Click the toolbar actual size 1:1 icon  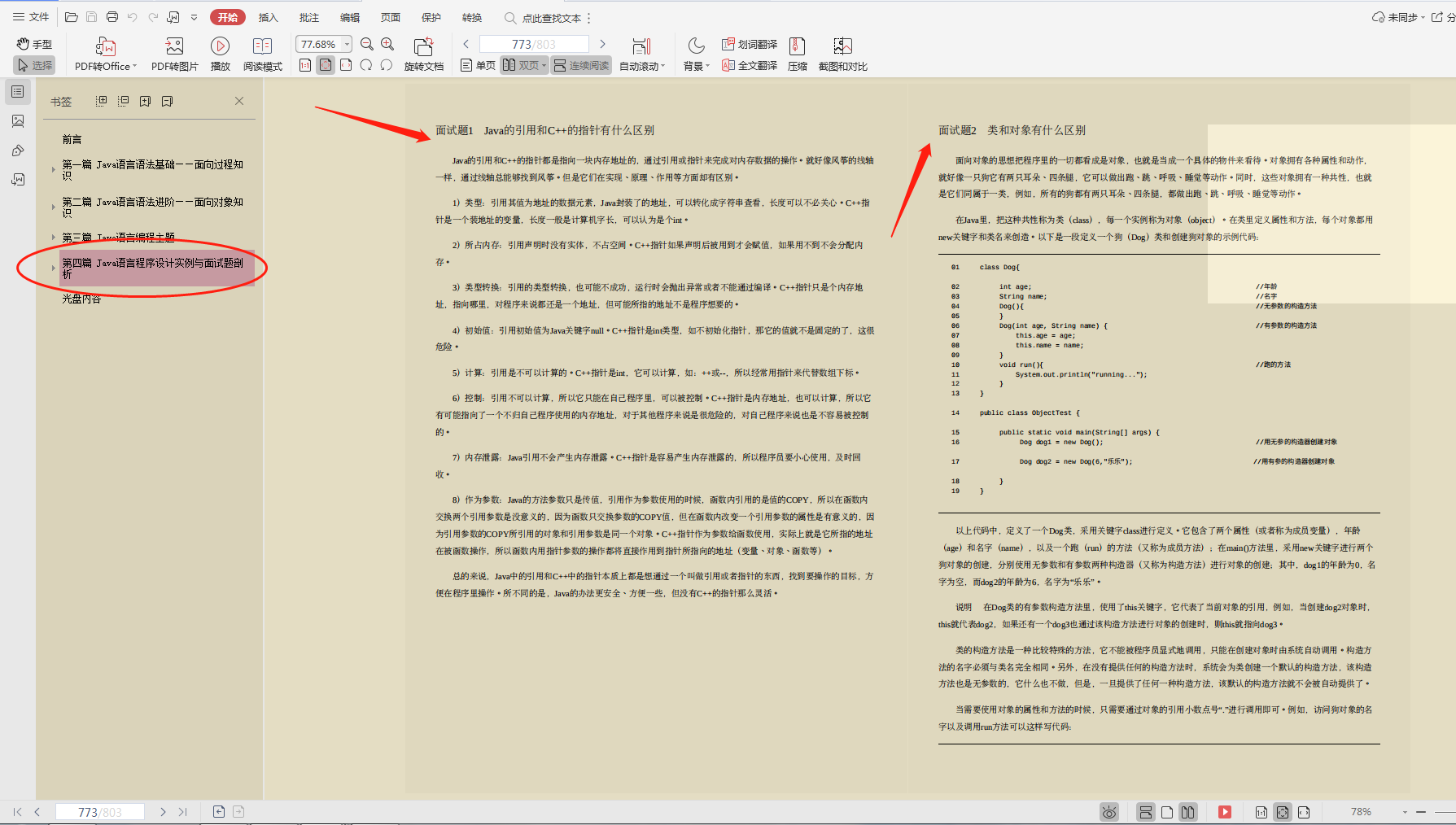[305, 65]
